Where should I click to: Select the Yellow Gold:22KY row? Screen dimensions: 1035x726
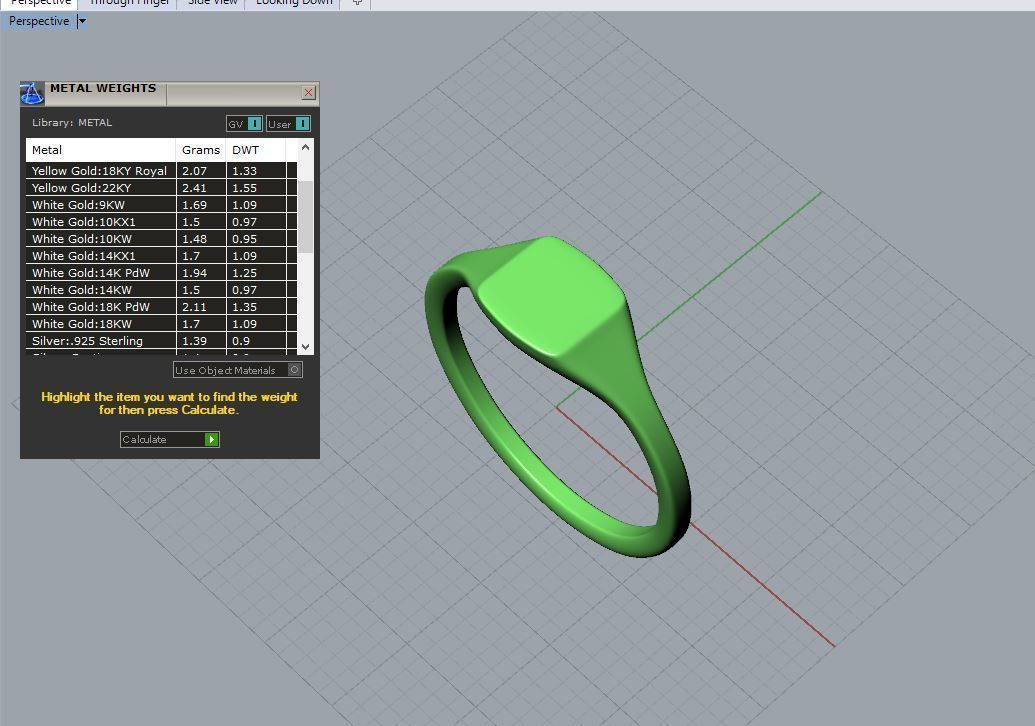pos(161,188)
